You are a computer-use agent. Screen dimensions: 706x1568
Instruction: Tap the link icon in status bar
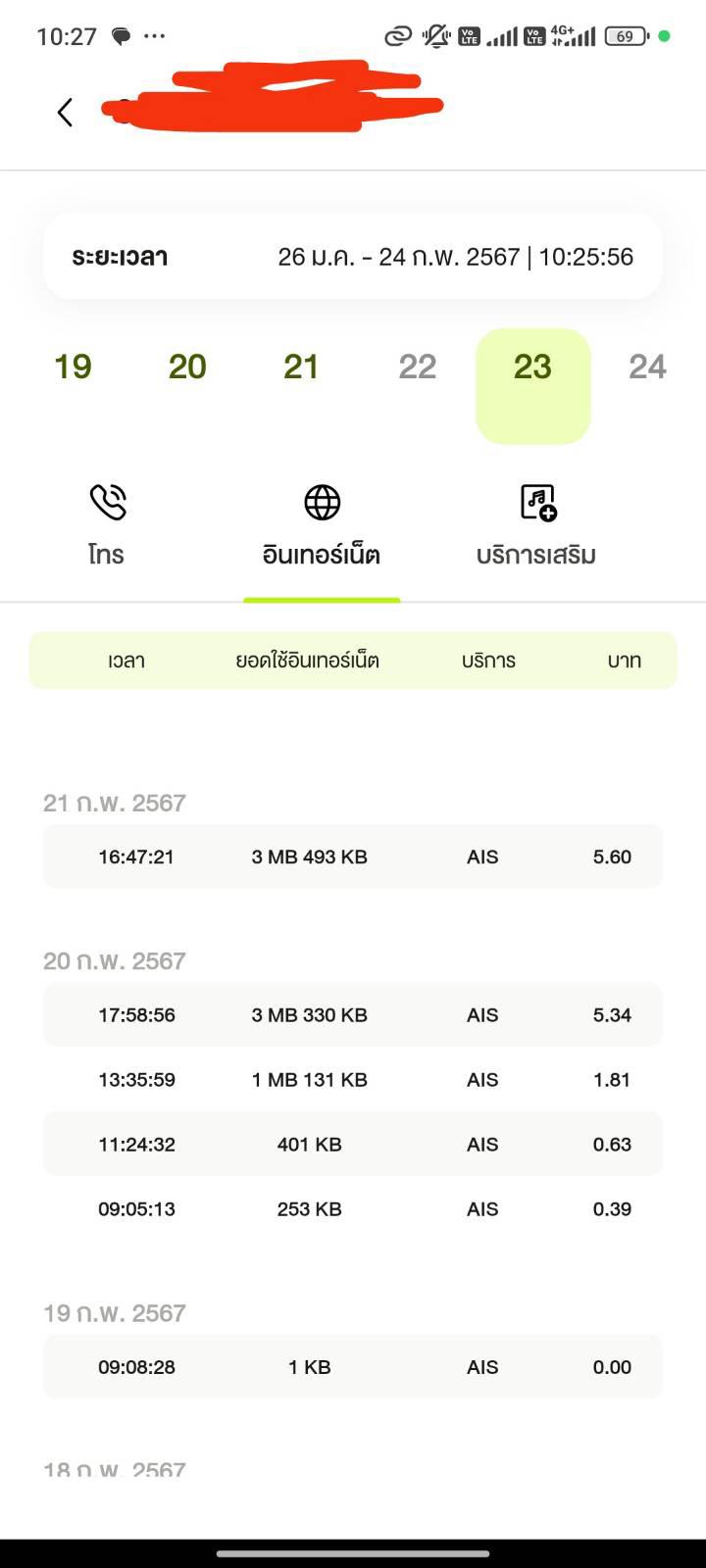tap(397, 37)
